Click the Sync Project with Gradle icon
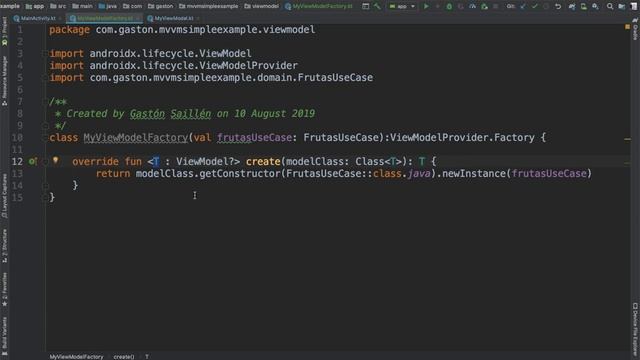The width and height of the screenshot is (640, 360). coord(572,6)
